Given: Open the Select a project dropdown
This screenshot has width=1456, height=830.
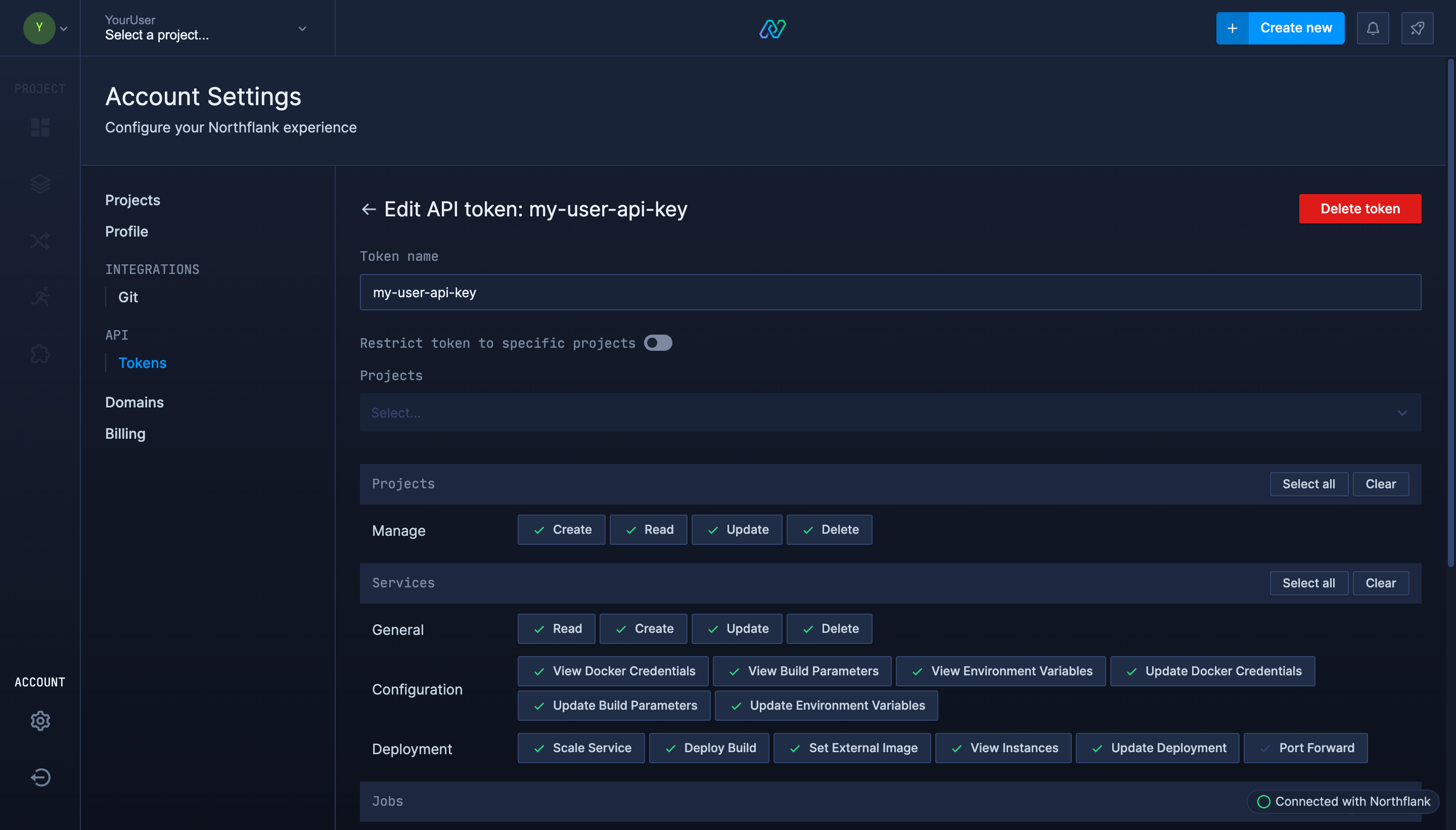Looking at the screenshot, I should pos(206,28).
